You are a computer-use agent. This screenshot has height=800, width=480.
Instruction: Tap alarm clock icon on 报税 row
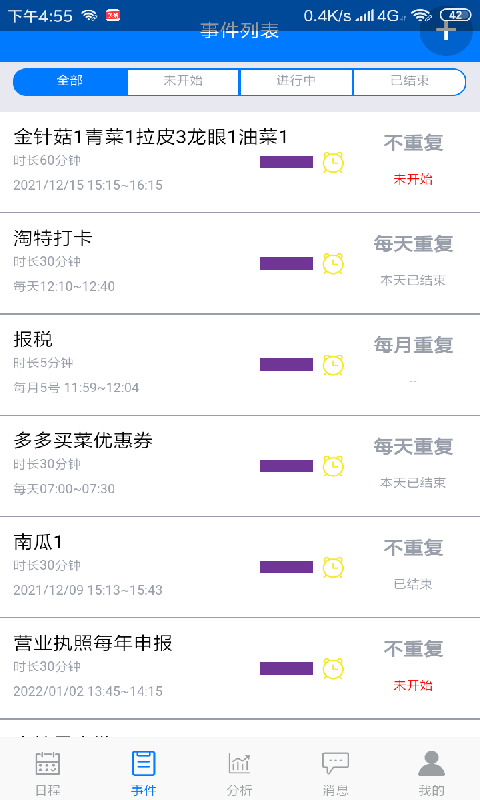pyautogui.click(x=333, y=365)
